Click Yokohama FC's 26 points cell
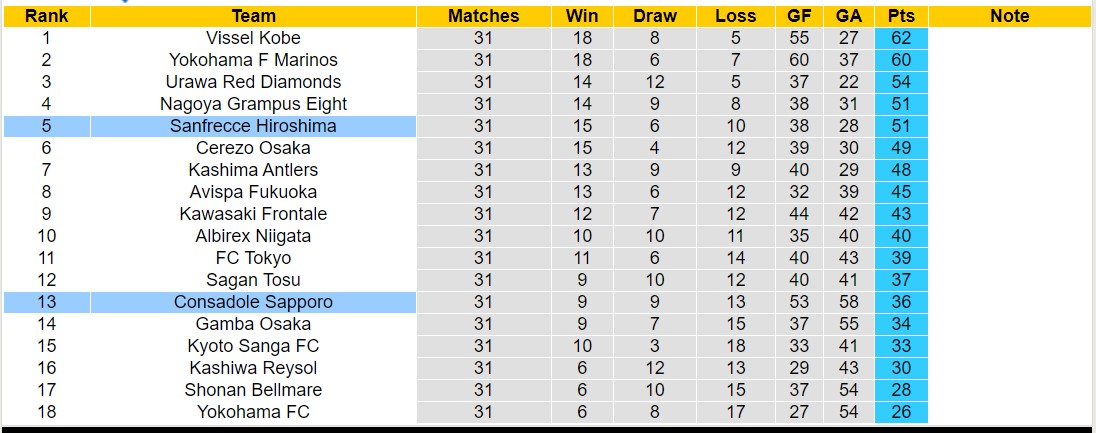Screen dimensions: 1096x433 coord(901,412)
